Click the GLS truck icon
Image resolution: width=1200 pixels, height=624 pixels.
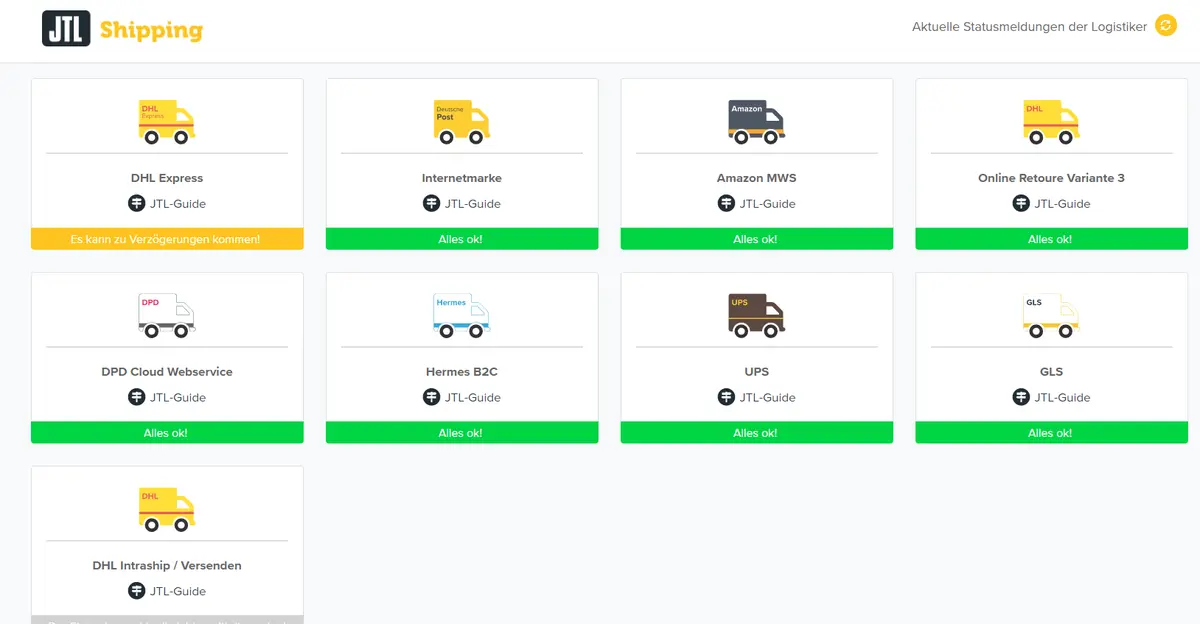click(x=1052, y=315)
